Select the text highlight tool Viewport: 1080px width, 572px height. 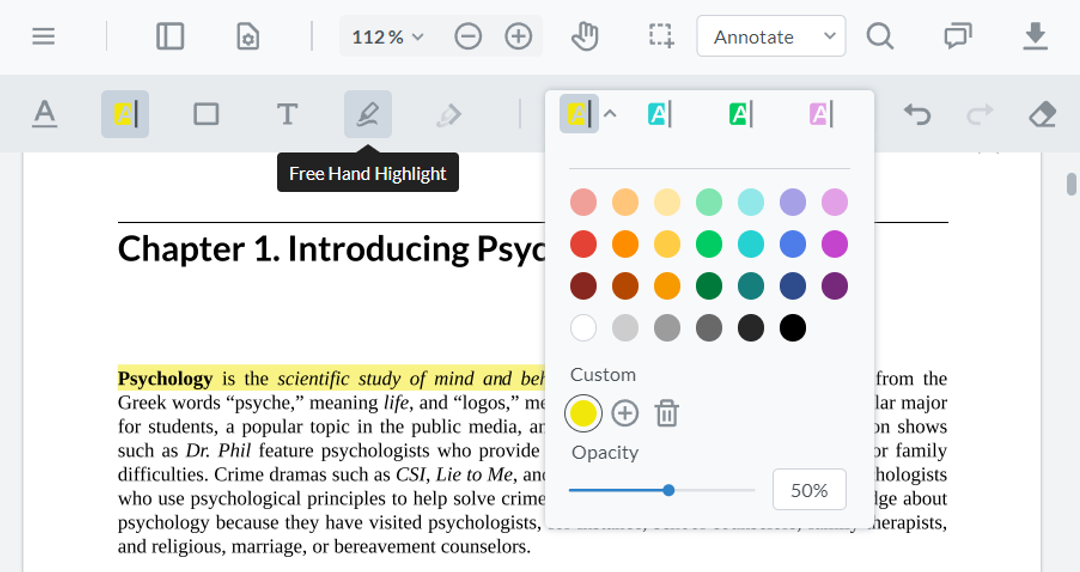point(125,114)
